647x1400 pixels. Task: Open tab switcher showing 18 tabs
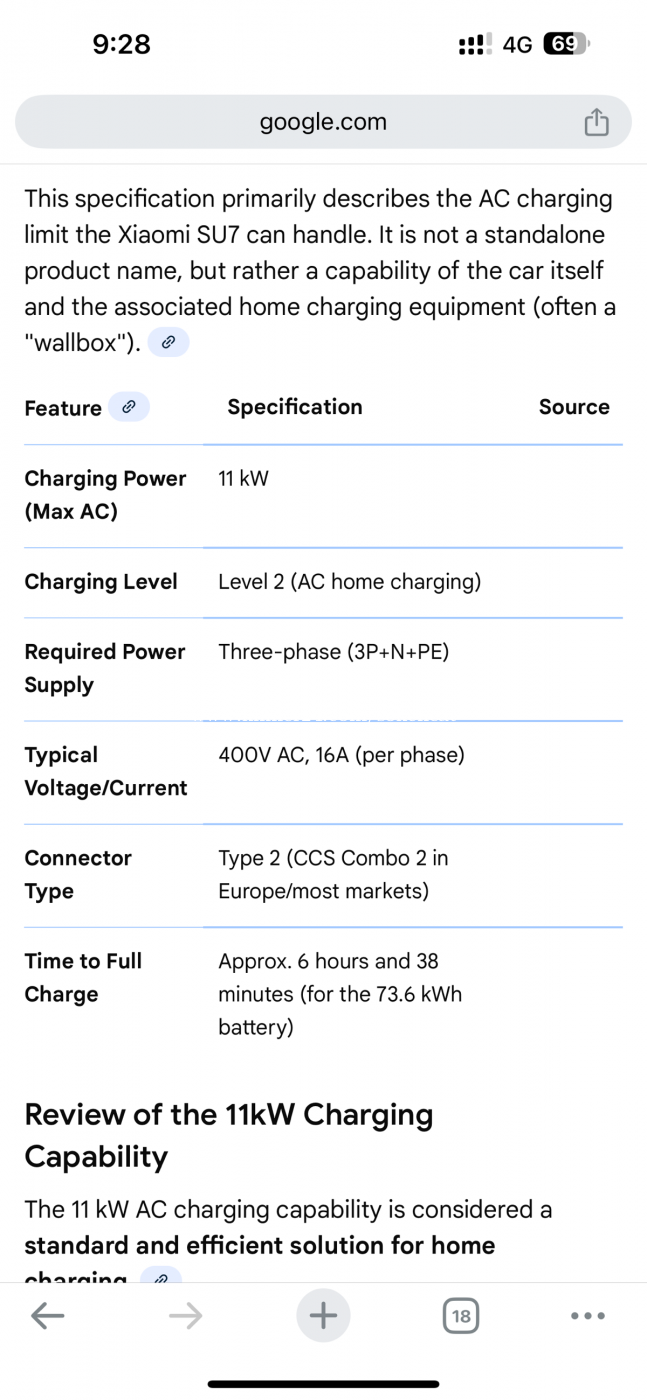pos(460,1316)
